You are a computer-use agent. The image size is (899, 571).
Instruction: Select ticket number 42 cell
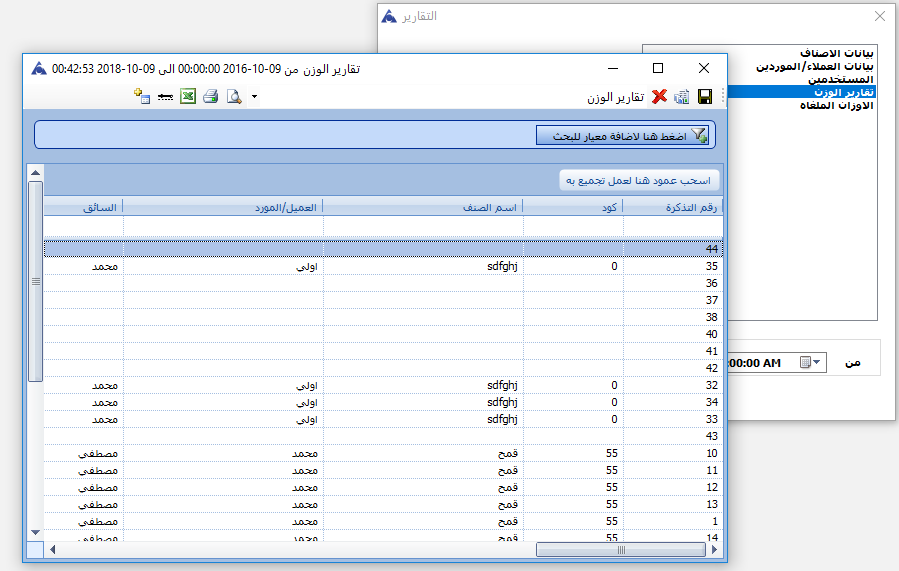point(673,368)
